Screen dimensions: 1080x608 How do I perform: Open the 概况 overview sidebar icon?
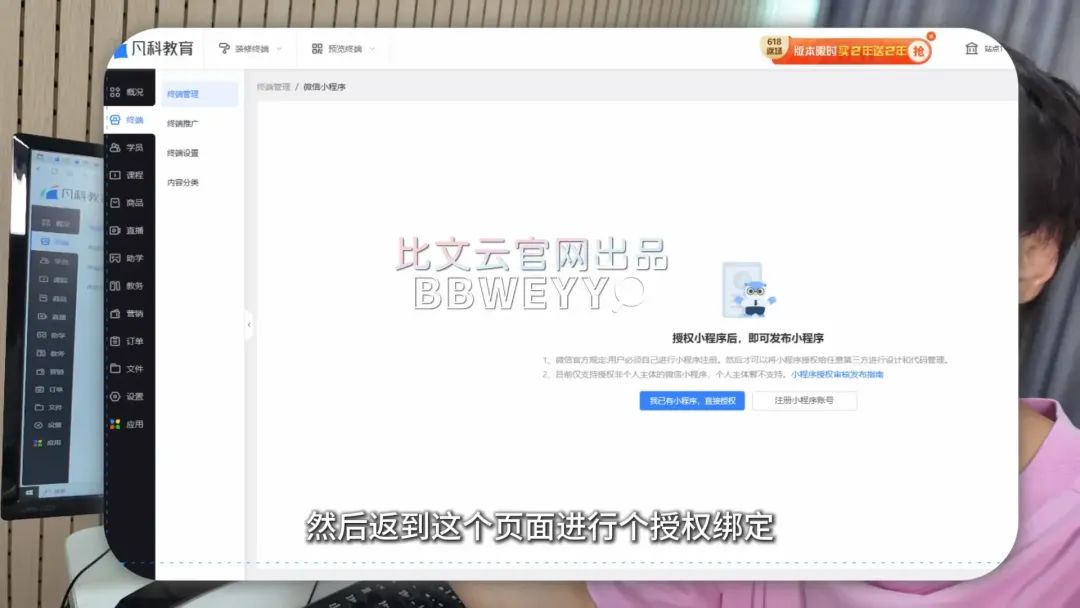[x=127, y=92]
